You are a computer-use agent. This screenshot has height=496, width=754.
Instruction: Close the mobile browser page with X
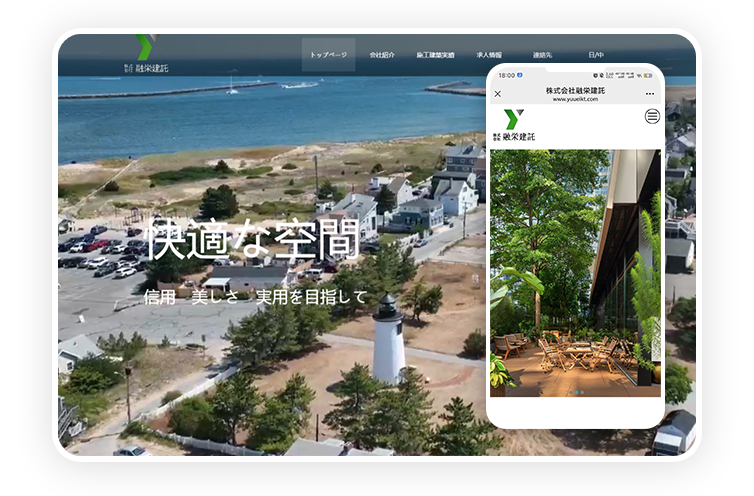click(x=498, y=94)
